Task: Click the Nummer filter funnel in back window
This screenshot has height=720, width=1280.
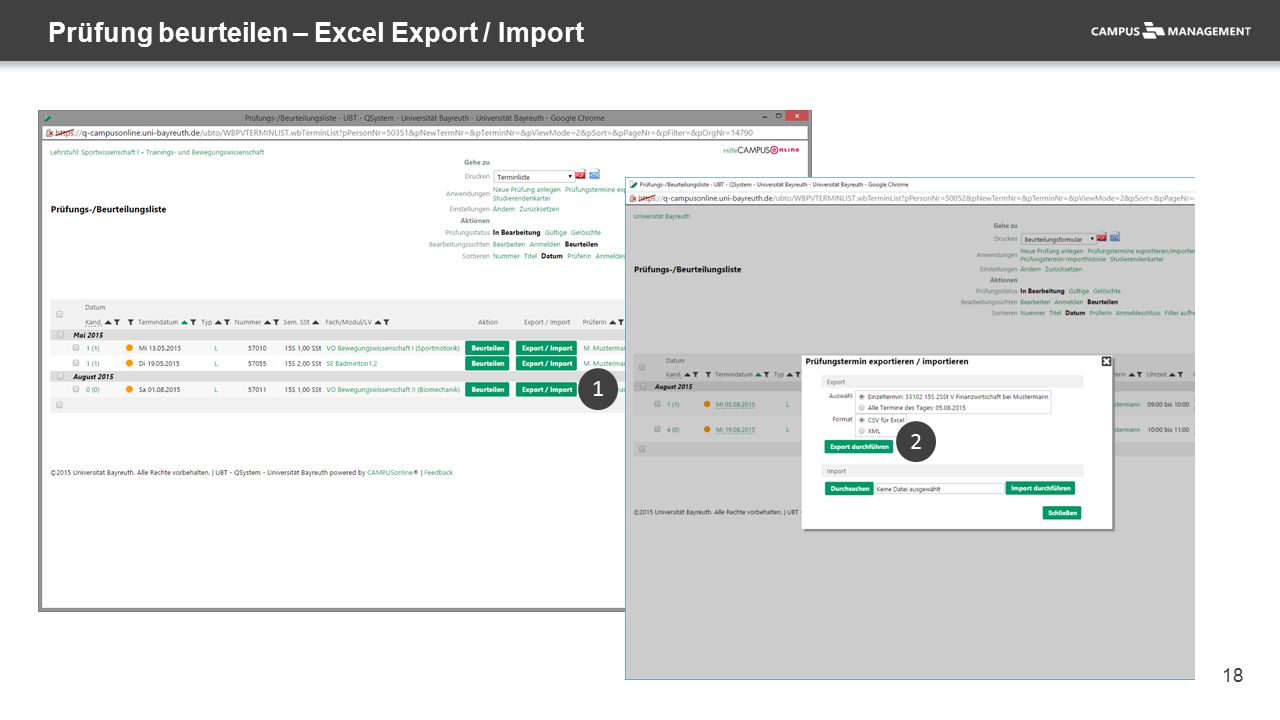Action: coord(274,323)
